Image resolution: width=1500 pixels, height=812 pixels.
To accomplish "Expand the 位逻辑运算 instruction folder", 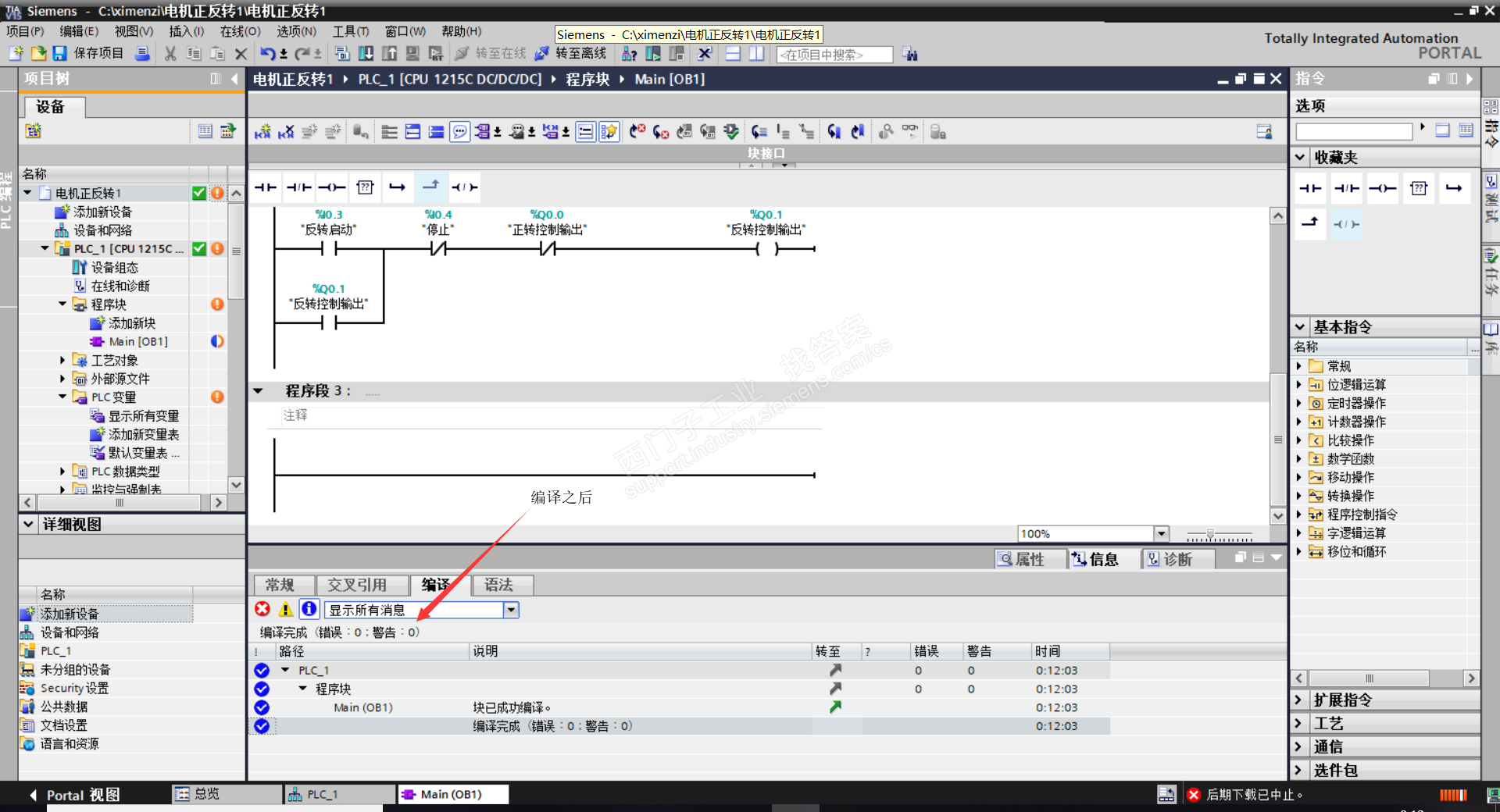I will 1299,384.
